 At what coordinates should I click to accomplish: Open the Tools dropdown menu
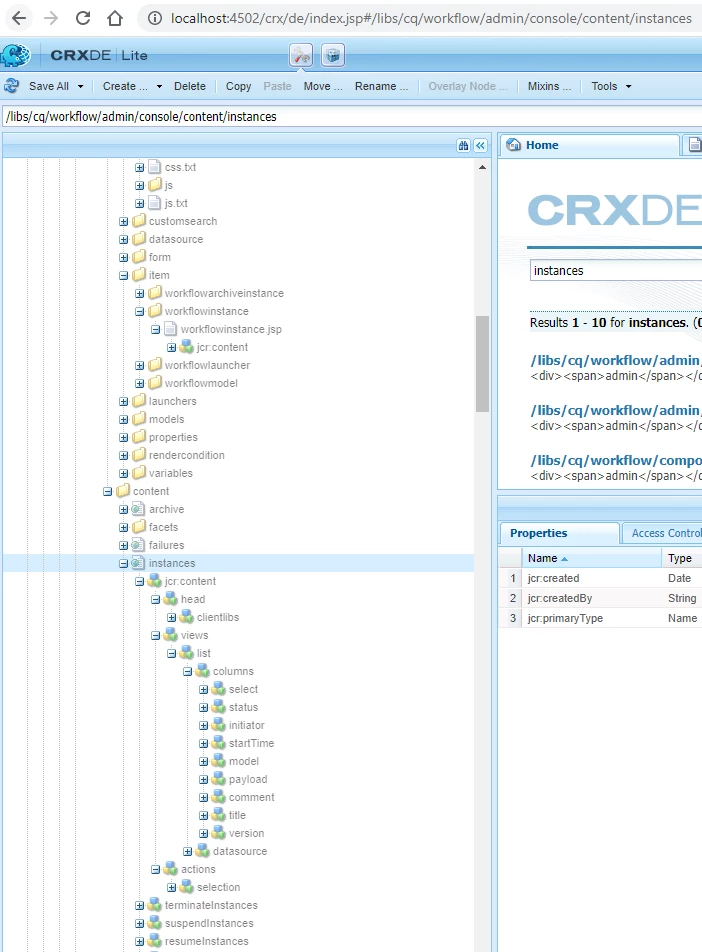tap(612, 86)
